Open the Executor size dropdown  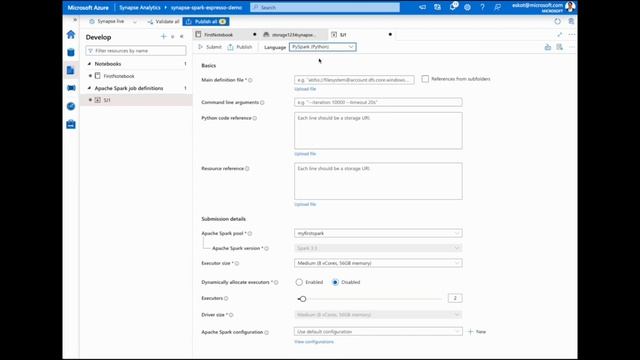pos(378,263)
